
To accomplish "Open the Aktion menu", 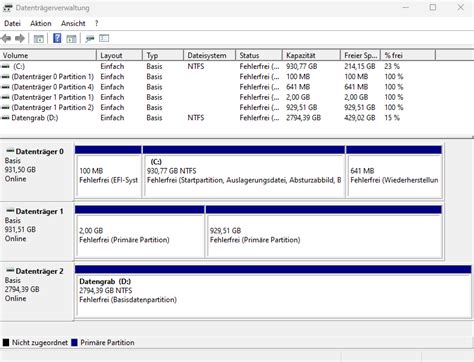I will (x=41, y=23).
